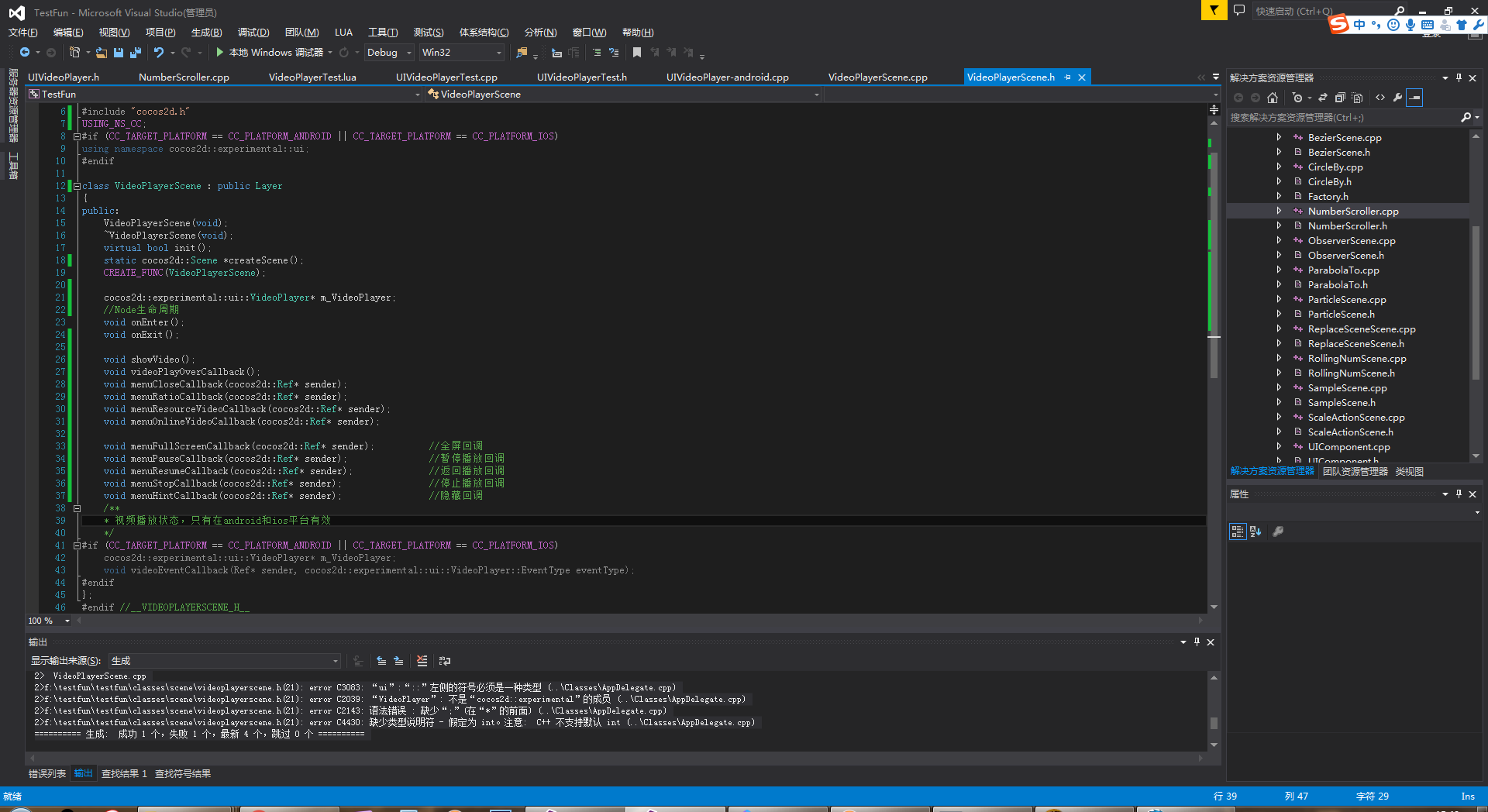Click the bookmark icon in the toolbar
1488x812 pixels.
[x=637, y=53]
